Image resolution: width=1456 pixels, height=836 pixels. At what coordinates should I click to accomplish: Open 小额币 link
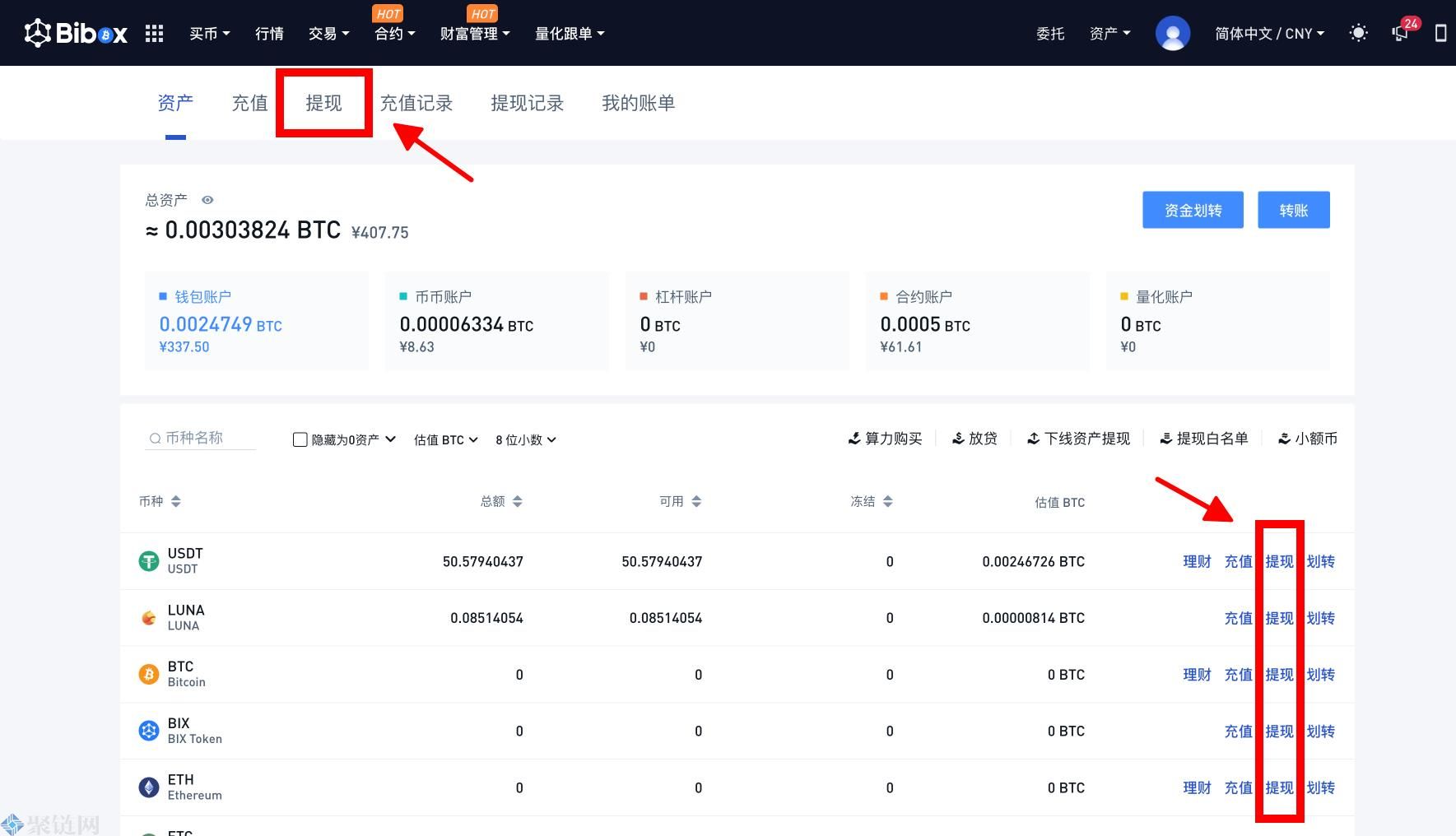1307,439
